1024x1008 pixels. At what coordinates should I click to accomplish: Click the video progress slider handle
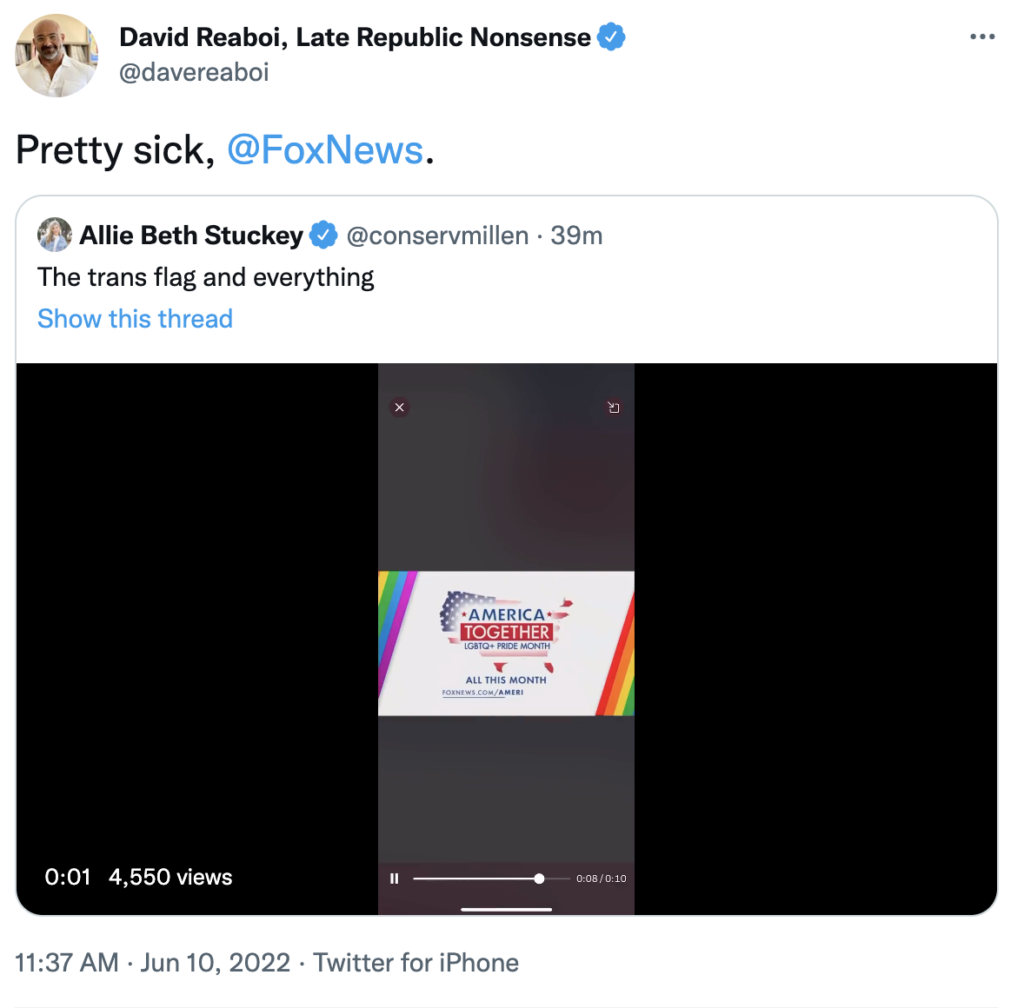click(x=539, y=878)
